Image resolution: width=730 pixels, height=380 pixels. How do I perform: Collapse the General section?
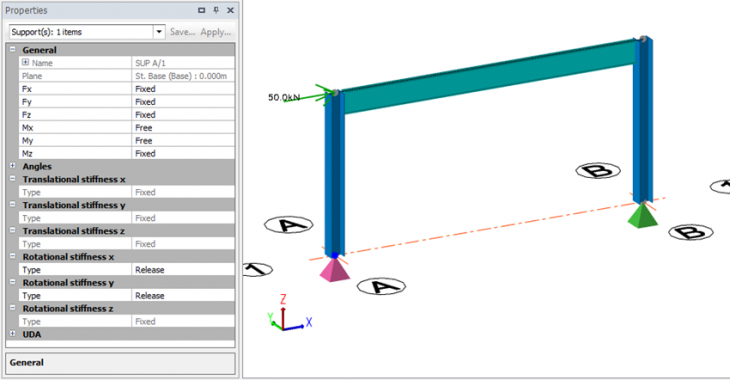point(13,49)
